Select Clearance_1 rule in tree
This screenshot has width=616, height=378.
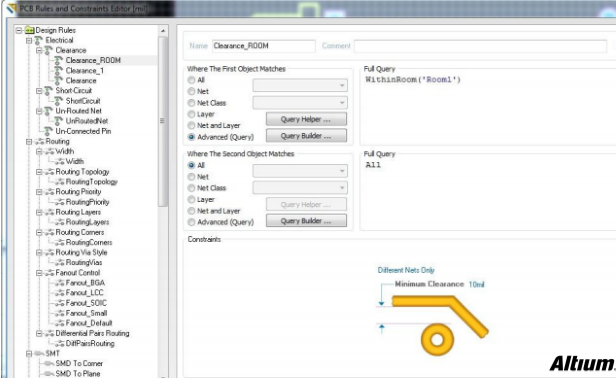pos(84,71)
